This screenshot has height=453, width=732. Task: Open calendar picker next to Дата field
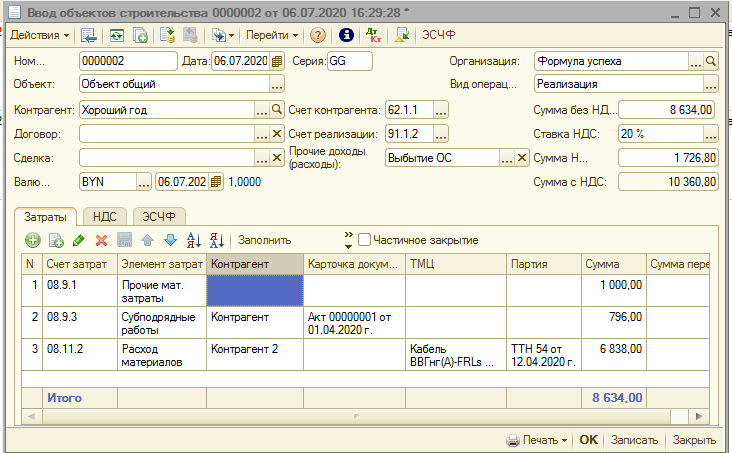click(x=277, y=62)
